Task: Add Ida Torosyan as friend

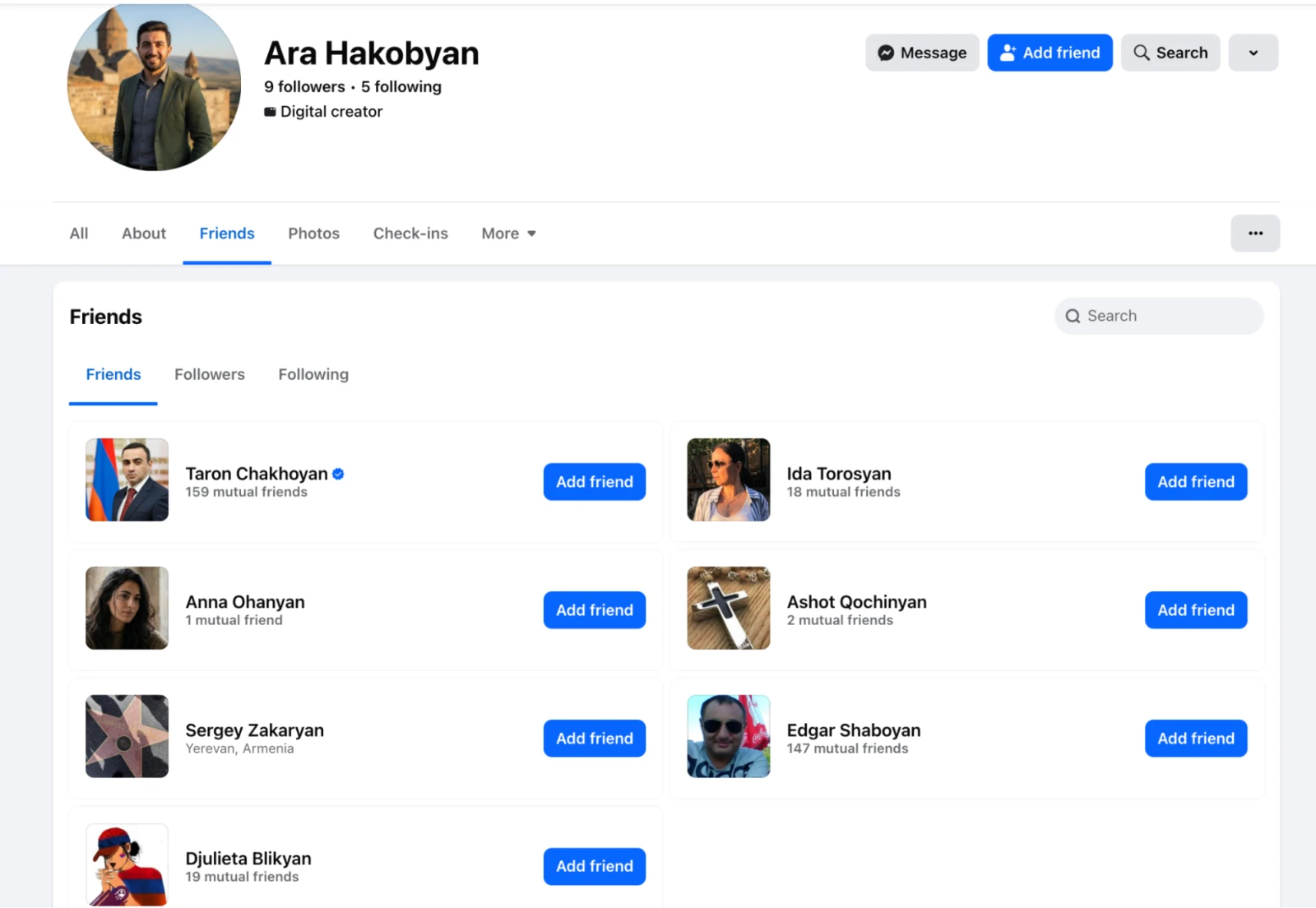Action: (1196, 482)
